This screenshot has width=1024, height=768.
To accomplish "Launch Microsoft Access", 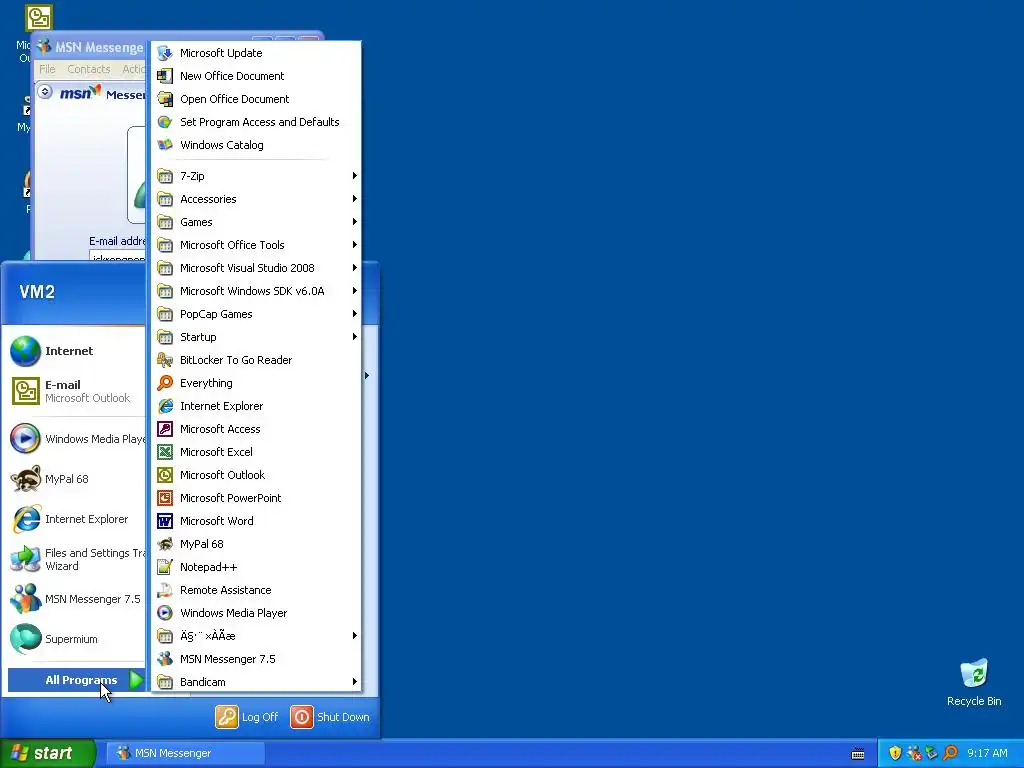I will point(256,429).
